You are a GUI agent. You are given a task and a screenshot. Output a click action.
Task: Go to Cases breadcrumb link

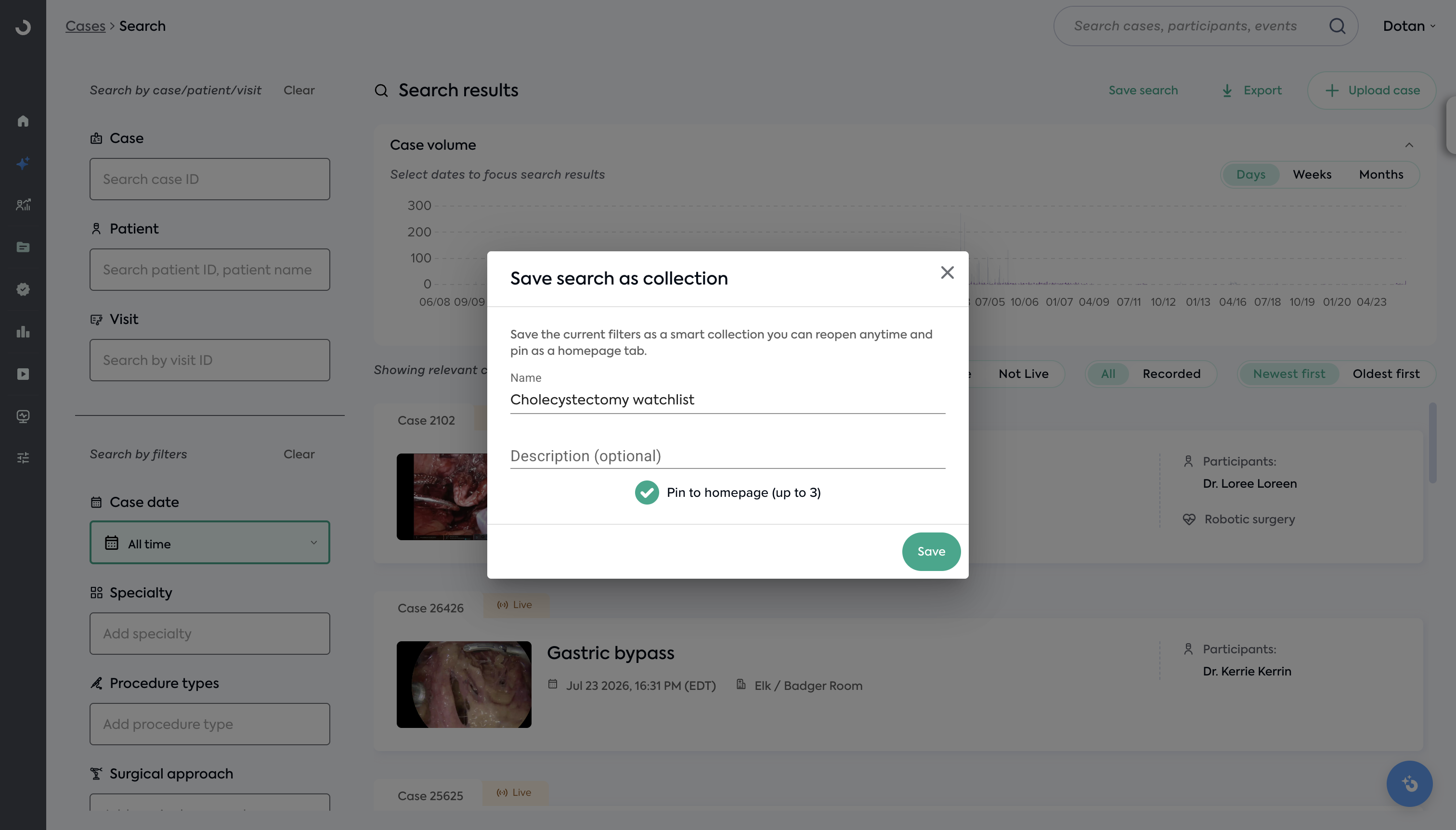(86, 26)
